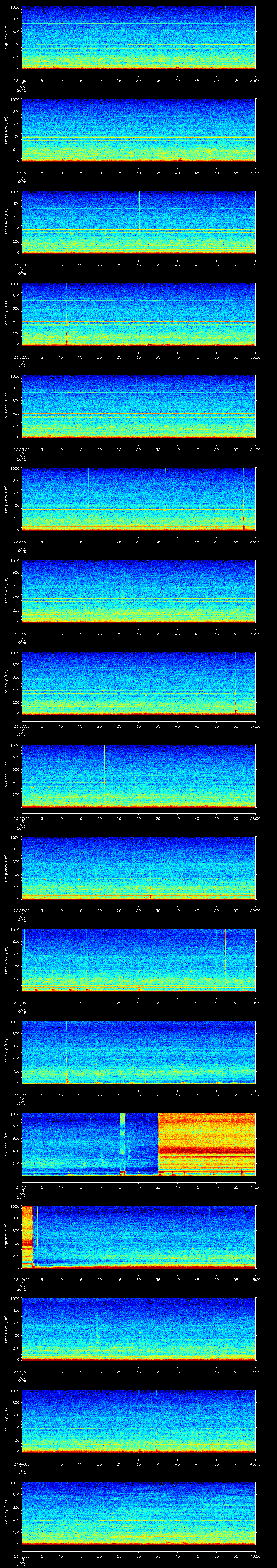This screenshot has width=277, height=1568.
Task: Click the '23:45:00' start time label
Action: (22, 1556)
